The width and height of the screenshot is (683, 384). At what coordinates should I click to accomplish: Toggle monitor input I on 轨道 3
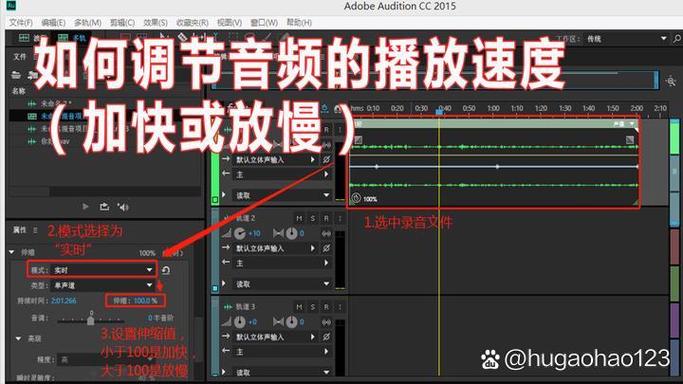pos(340,307)
